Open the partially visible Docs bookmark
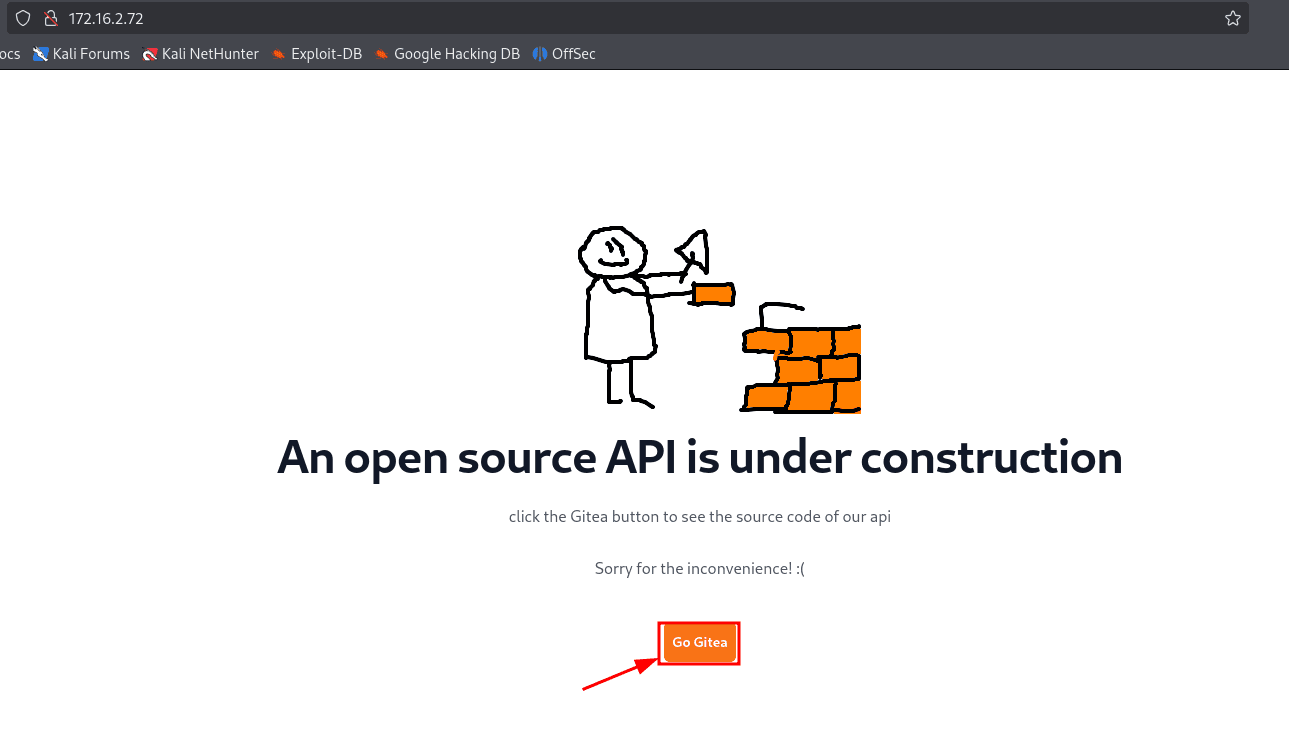The height and width of the screenshot is (740, 1289). (x=9, y=54)
